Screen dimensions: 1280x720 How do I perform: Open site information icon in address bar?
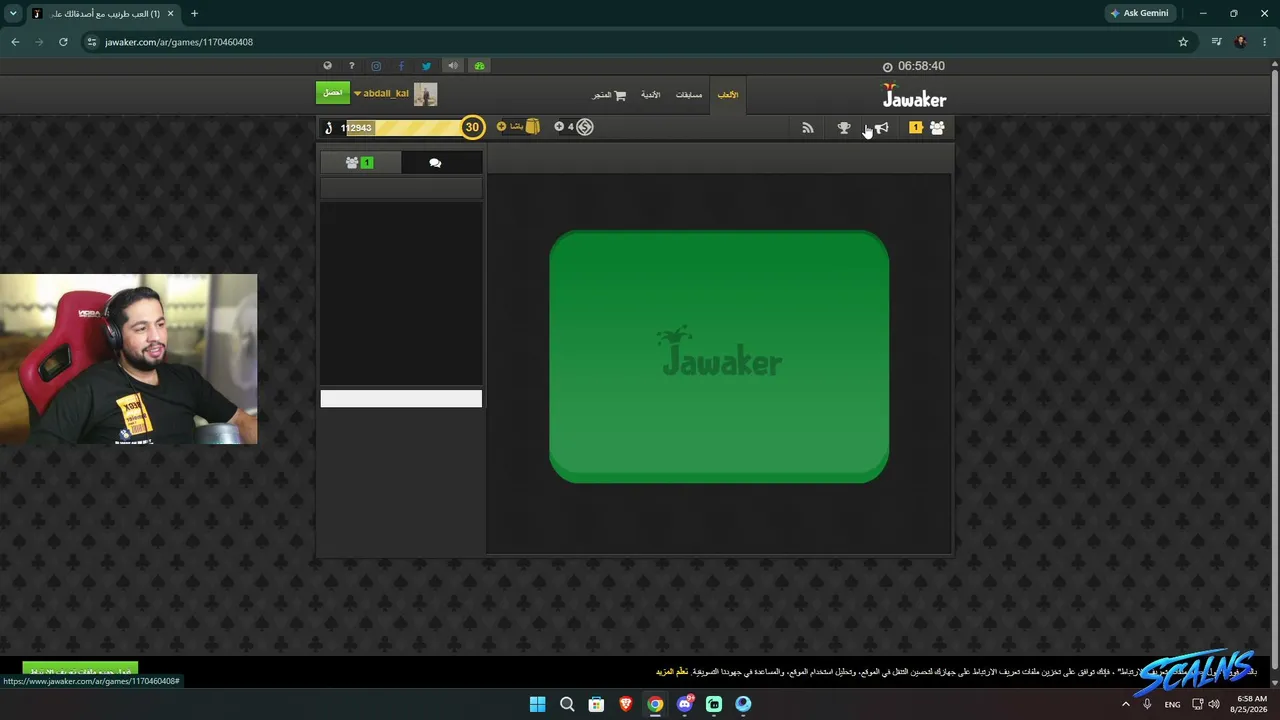(x=92, y=42)
